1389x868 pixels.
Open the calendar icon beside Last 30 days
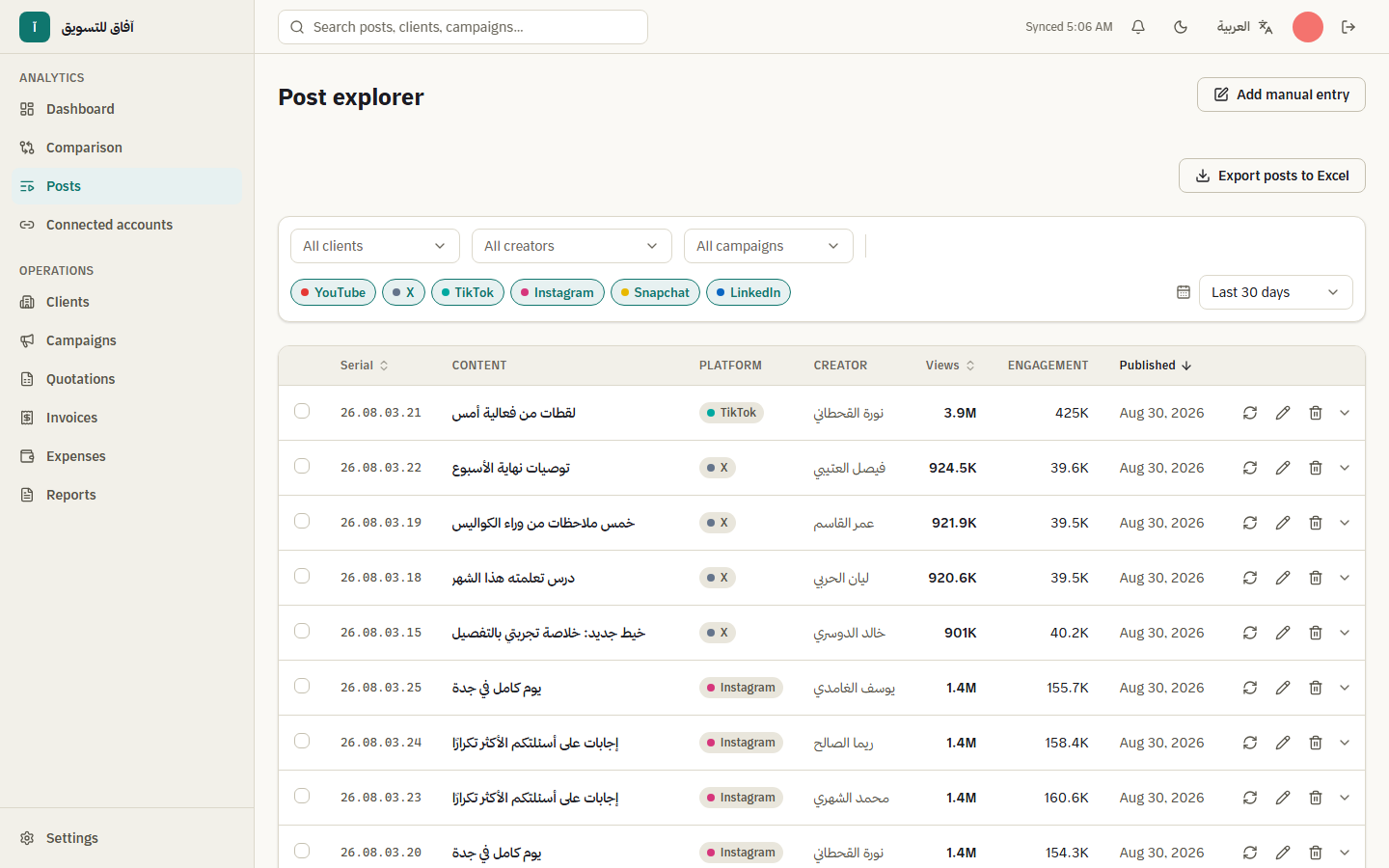coord(1184,292)
